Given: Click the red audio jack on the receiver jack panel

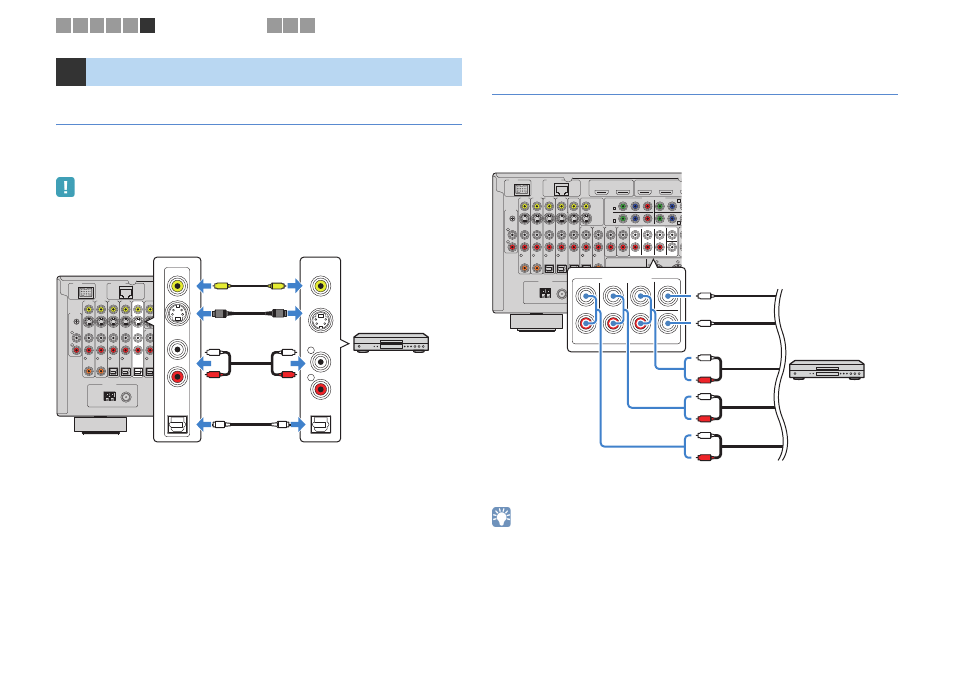Looking at the screenshot, I should tap(177, 377).
